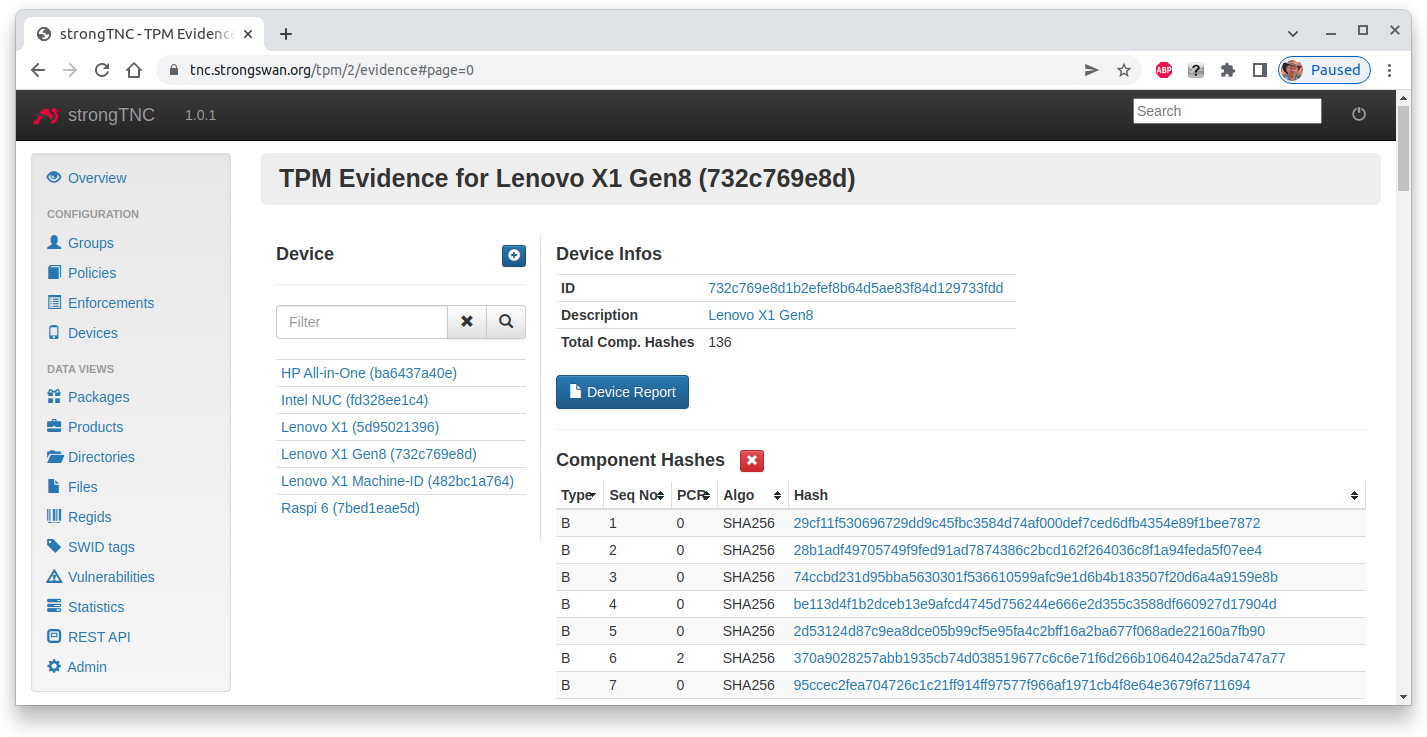Image resolution: width=1427 pixels, height=737 pixels.
Task: Open hash 370a9028257abb1935cb74d0... link
Action: tap(1039, 658)
